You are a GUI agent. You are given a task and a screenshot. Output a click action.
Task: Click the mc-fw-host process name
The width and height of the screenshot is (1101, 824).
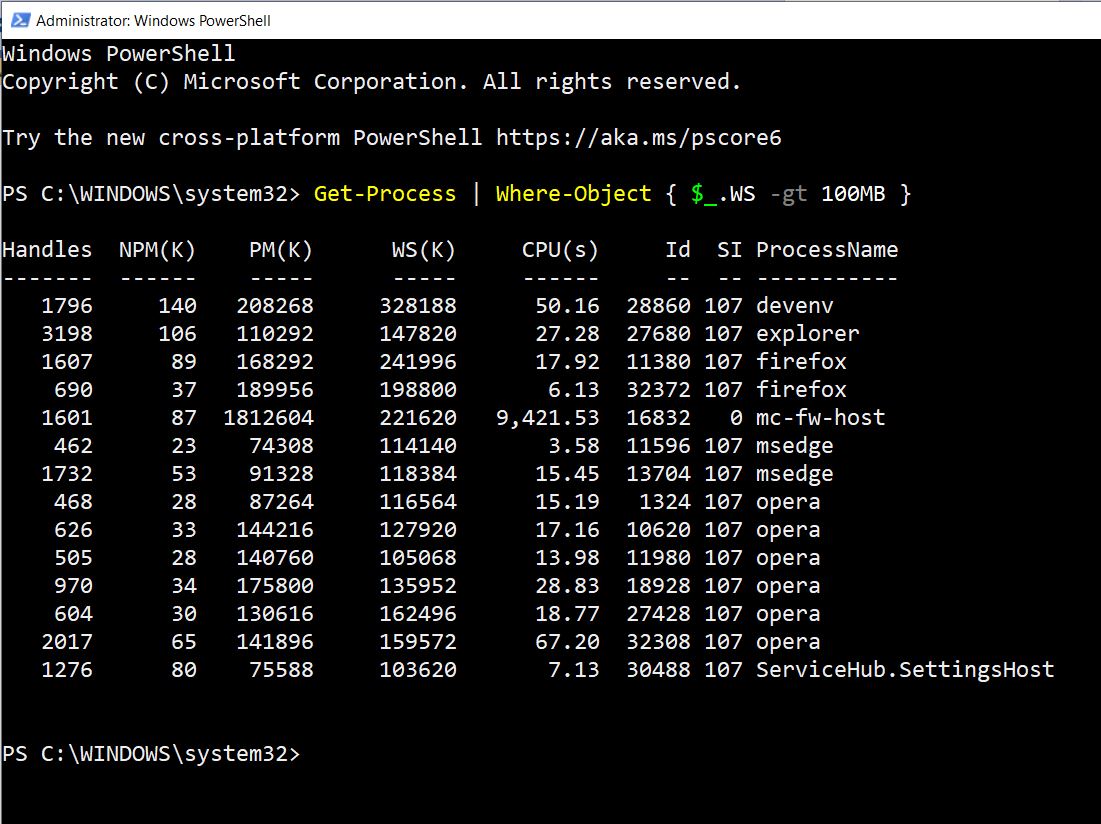click(820, 418)
